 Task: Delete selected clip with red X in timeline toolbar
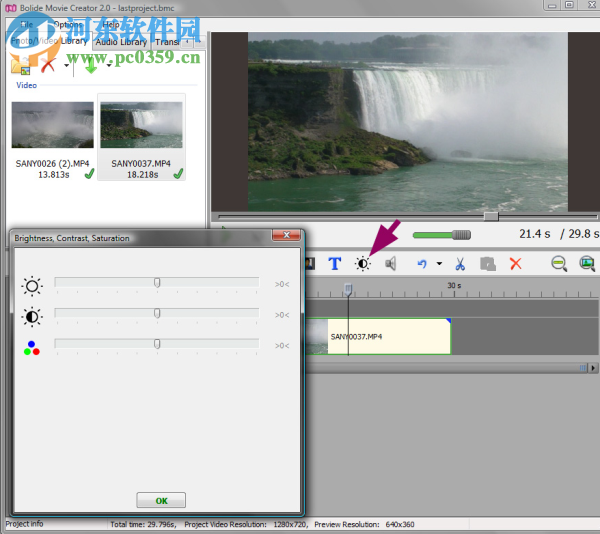(516, 264)
